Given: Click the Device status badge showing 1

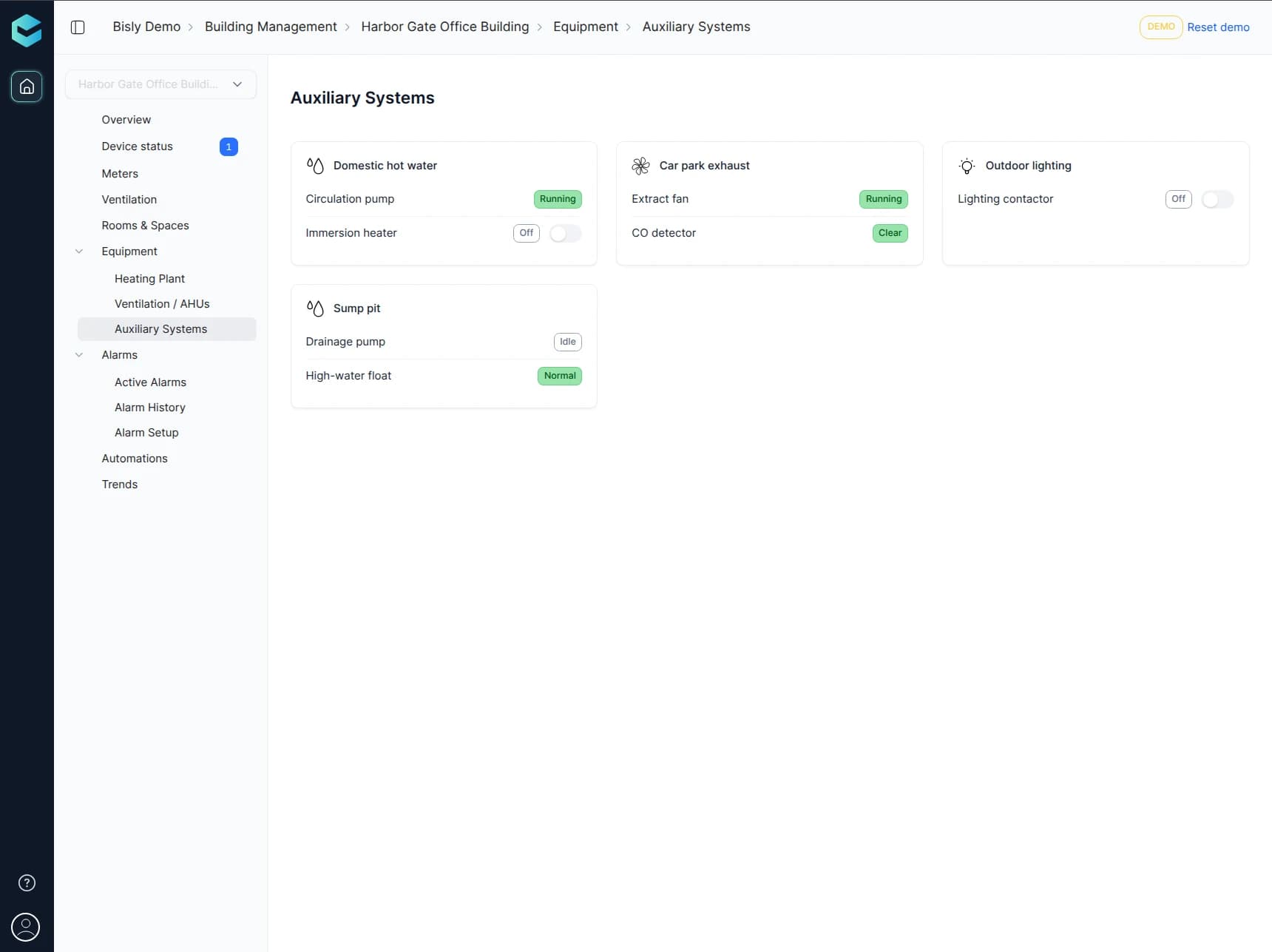Looking at the screenshot, I should tap(229, 146).
